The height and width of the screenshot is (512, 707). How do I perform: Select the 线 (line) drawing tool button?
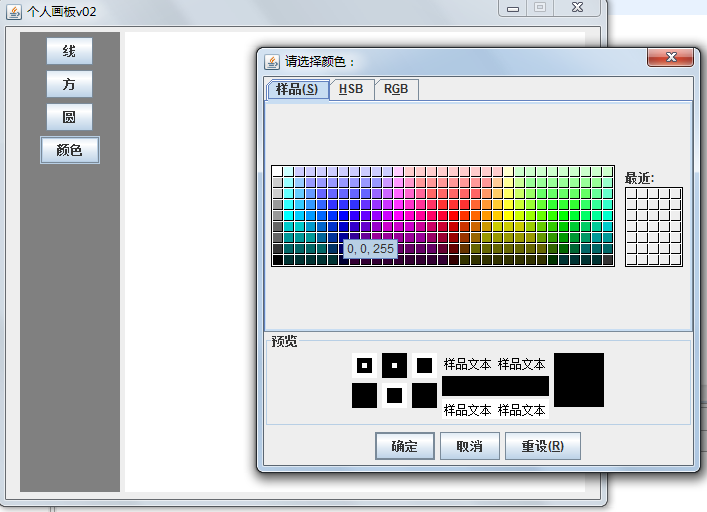point(69,51)
